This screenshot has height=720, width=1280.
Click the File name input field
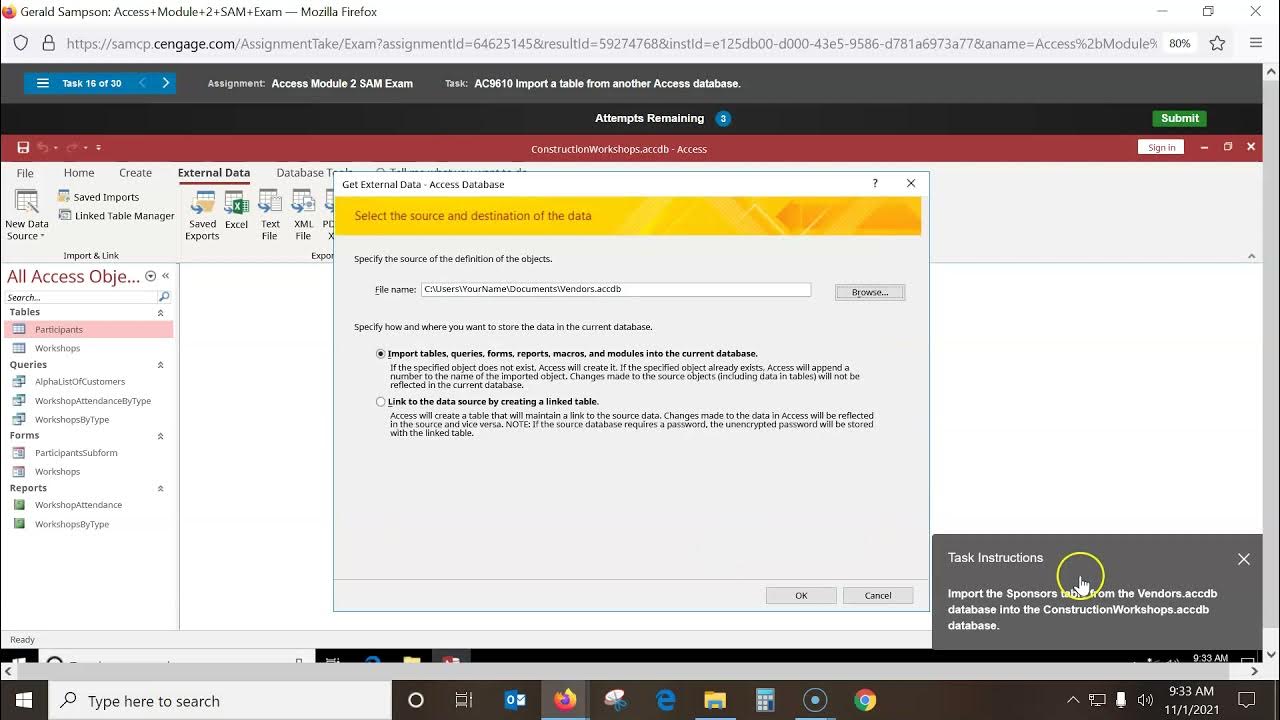615,290
